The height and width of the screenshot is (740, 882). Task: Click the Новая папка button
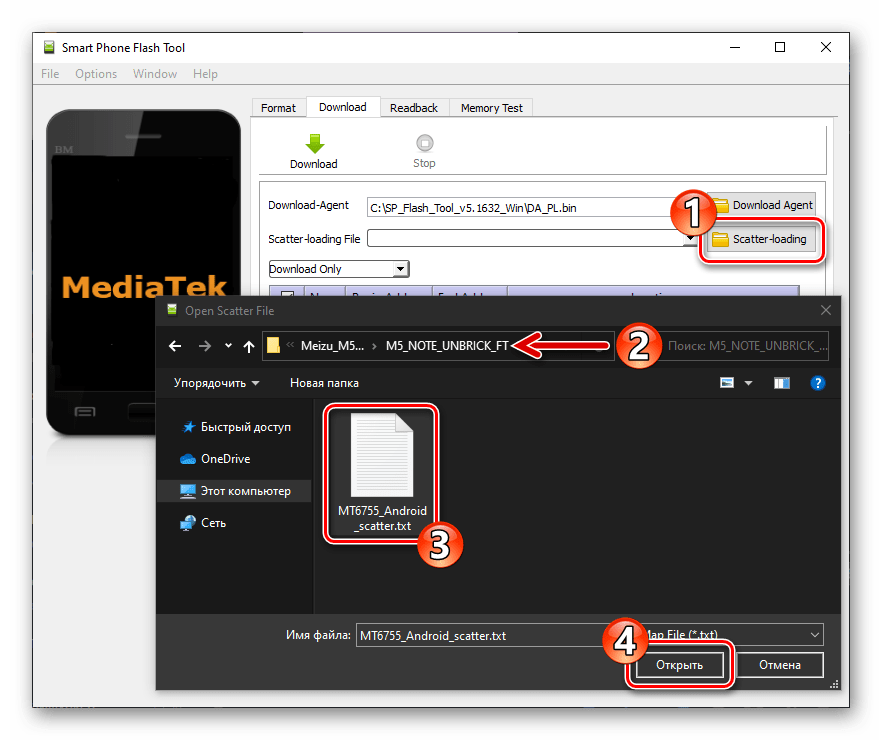pos(324,383)
